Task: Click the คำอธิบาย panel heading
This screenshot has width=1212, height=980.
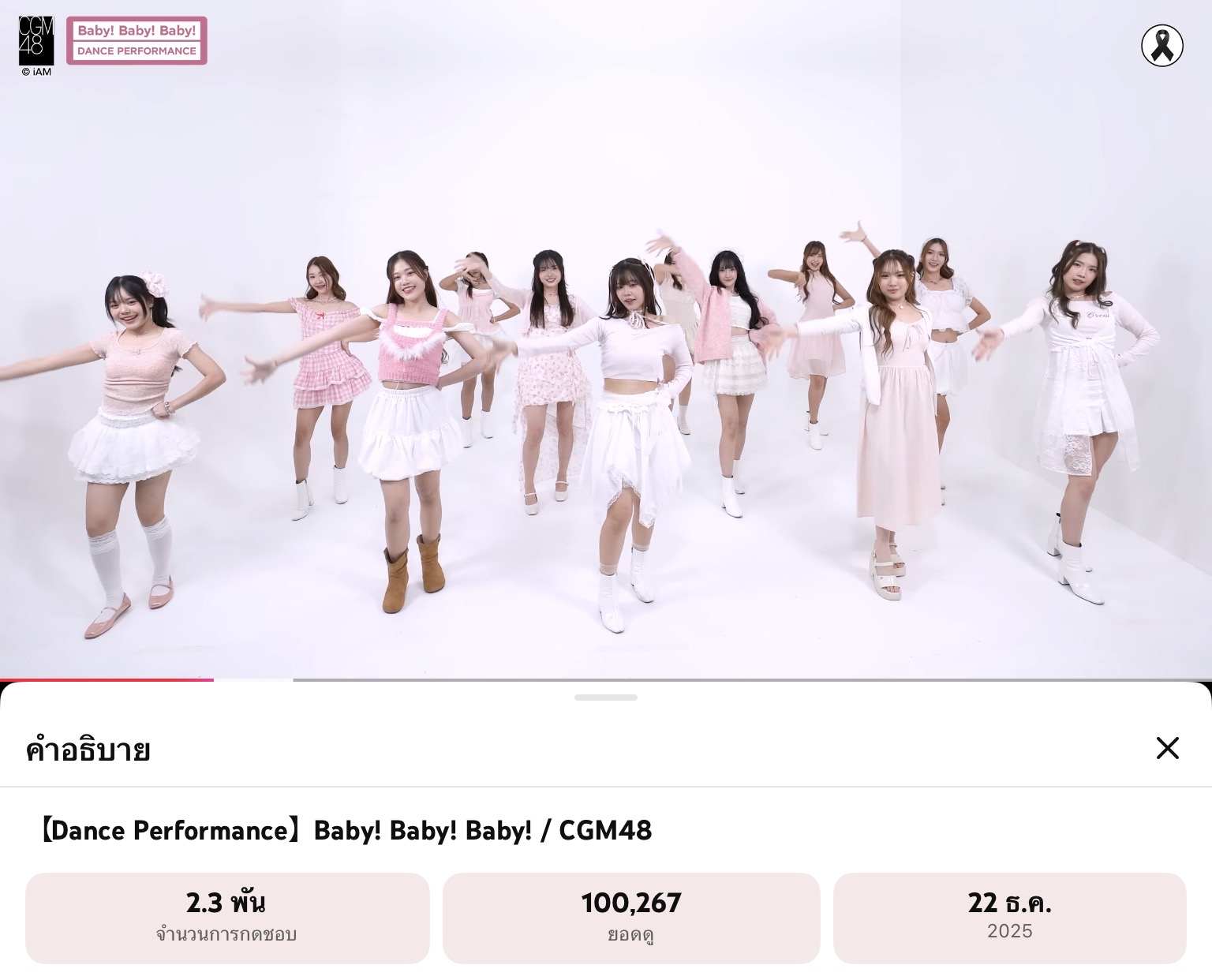Action: (88, 749)
